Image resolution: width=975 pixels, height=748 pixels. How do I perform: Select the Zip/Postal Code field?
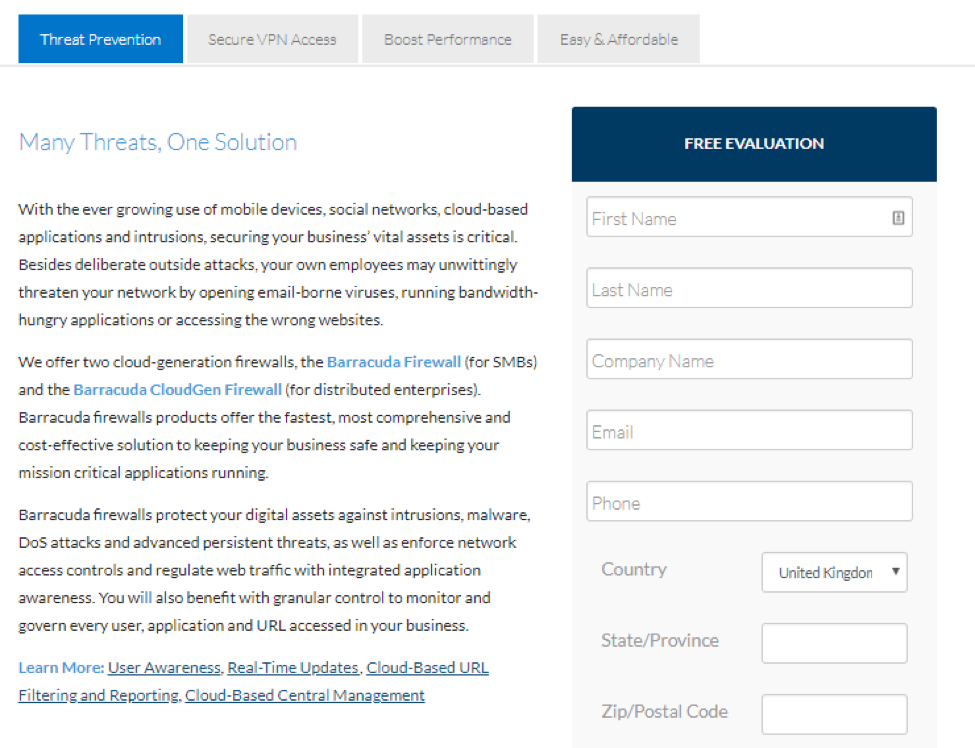pyautogui.click(x=834, y=715)
